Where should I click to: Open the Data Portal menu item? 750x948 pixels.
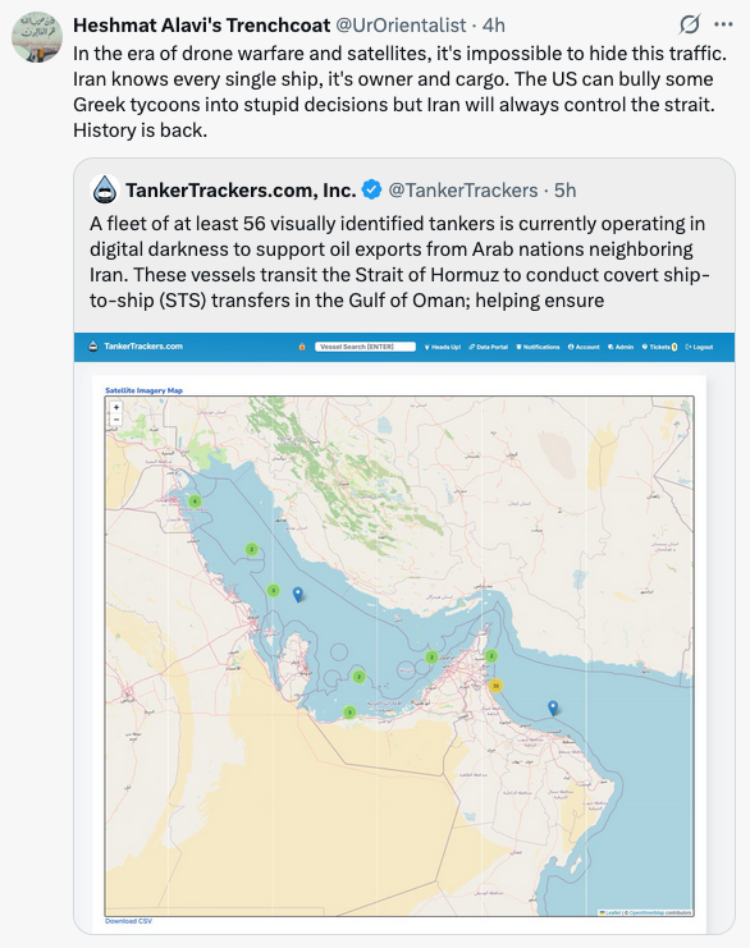(488, 347)
